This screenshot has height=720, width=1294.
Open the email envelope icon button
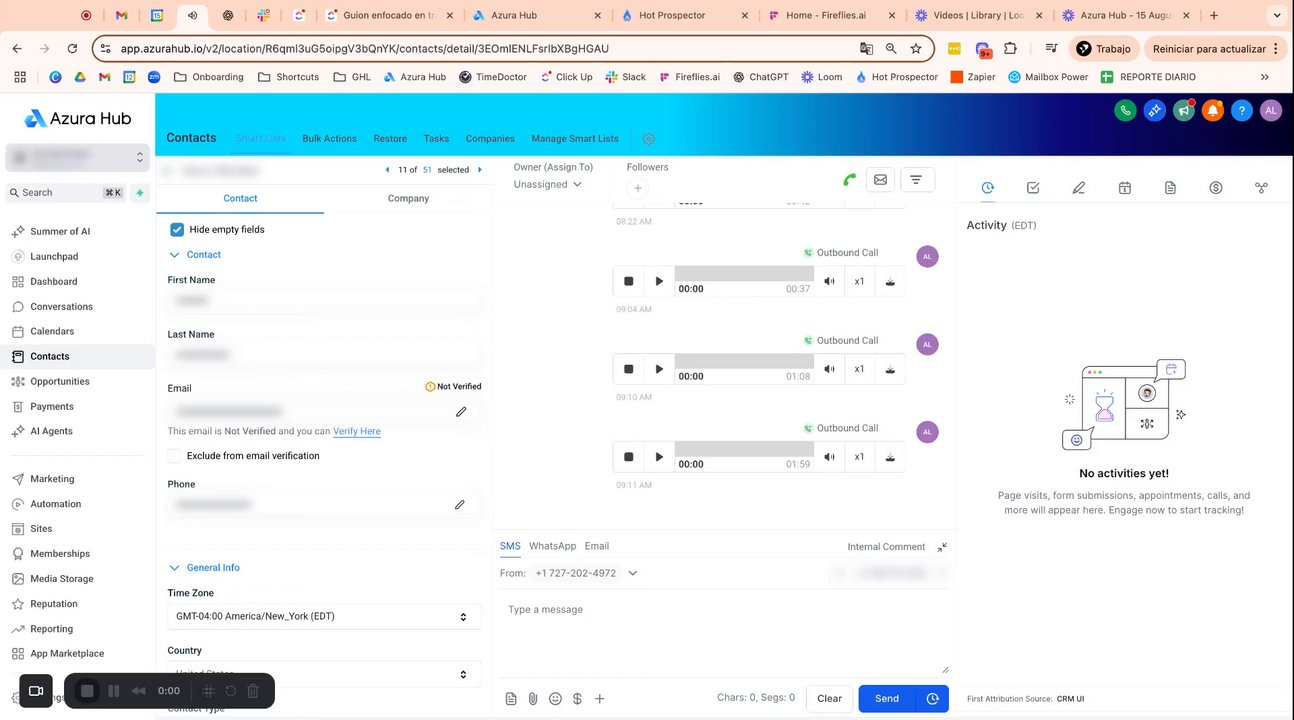[x=880, y=180]
